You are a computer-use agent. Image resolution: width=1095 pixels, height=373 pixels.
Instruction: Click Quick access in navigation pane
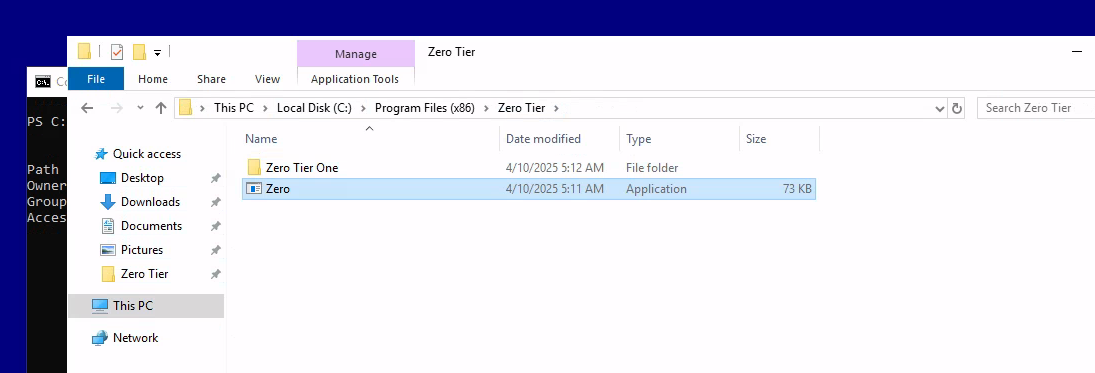pos(147,154)
